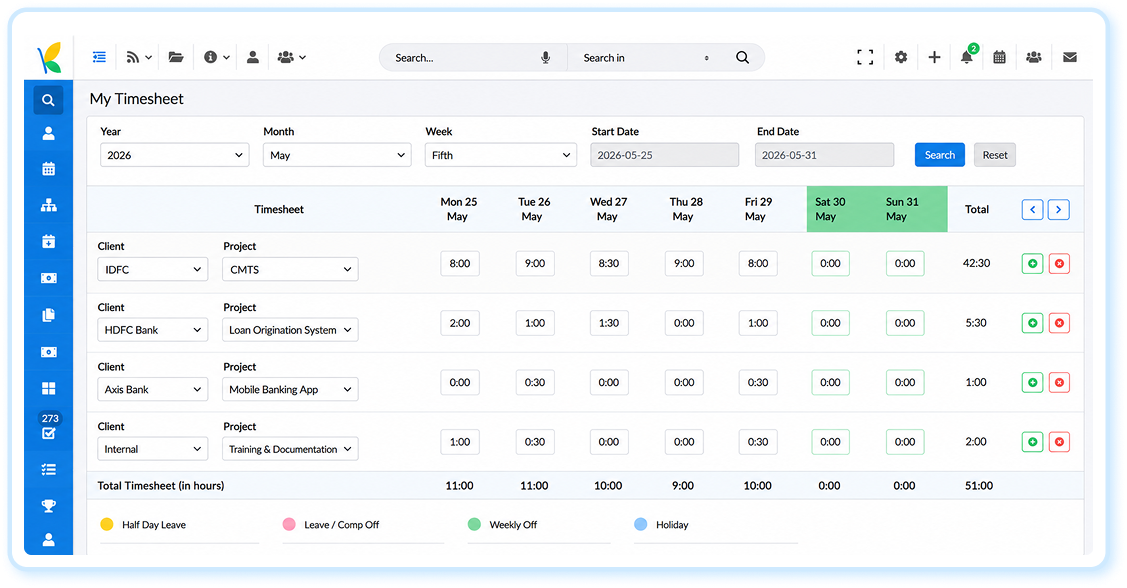Open the Training & Documentation project dropdown
Screen dimensions: 1127x588
click(x=290, y=449)
